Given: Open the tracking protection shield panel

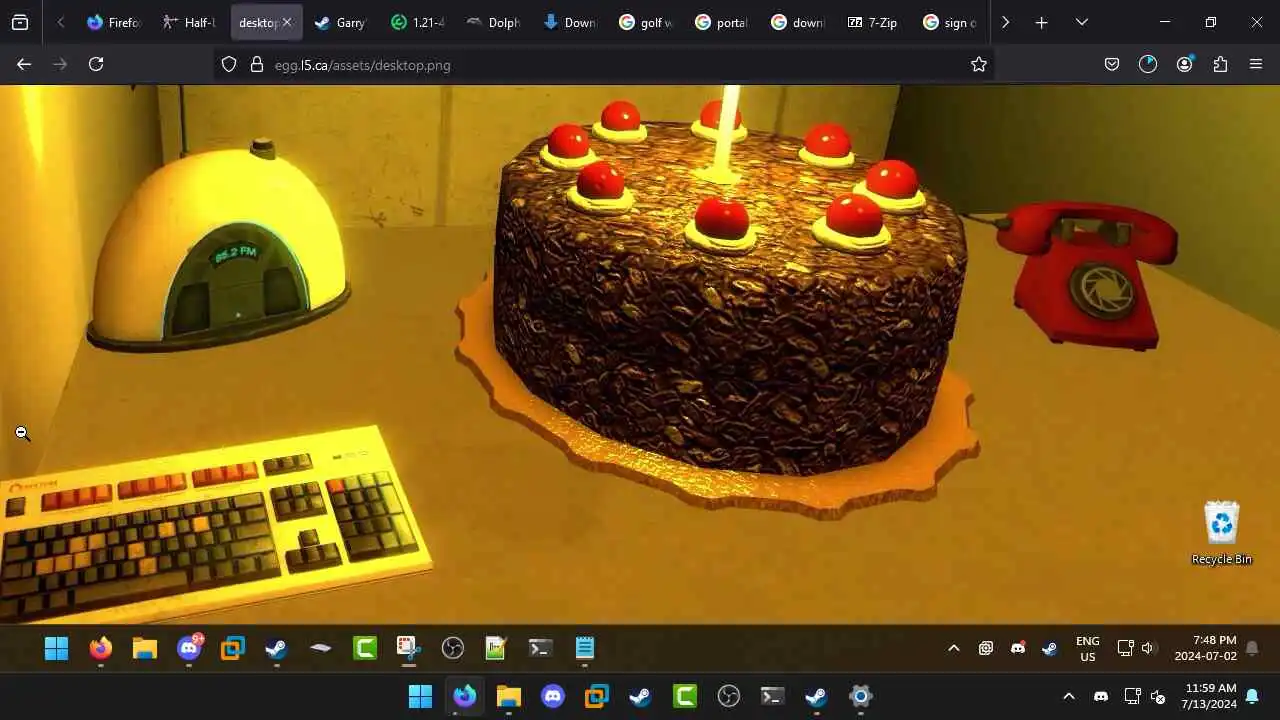Looking at the screenshot, I should tap(229, 64).
